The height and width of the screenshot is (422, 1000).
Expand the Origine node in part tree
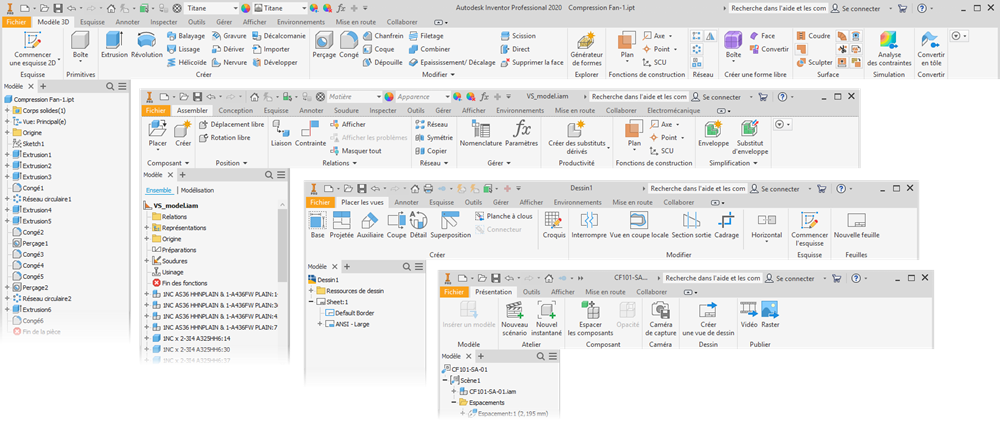point(7,133)
